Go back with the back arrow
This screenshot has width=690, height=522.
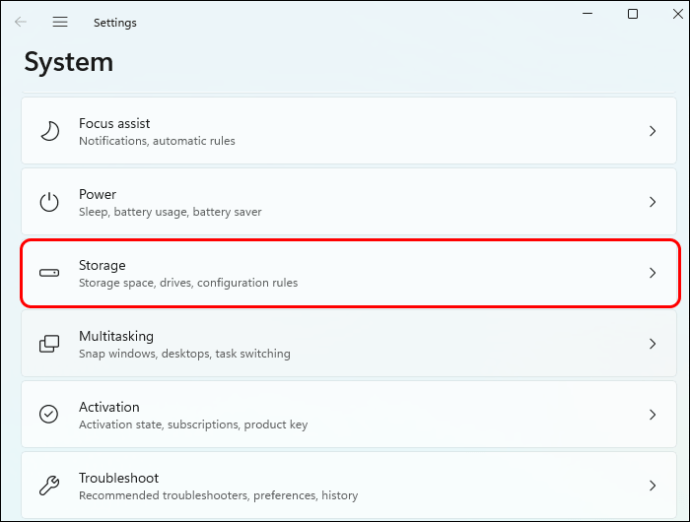tap(21, 22)
